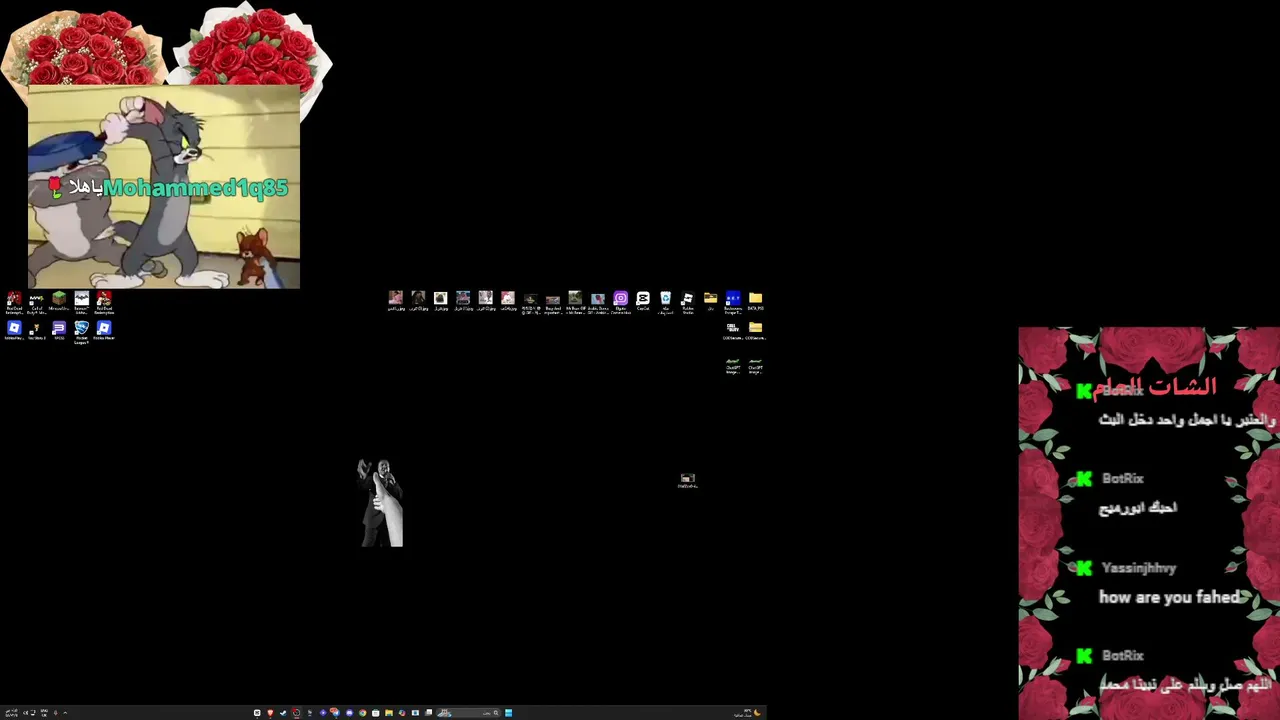Open the Call of Duty shortcut beside Minecraft
Viewport: 1280px width, 720px height.
36,302
